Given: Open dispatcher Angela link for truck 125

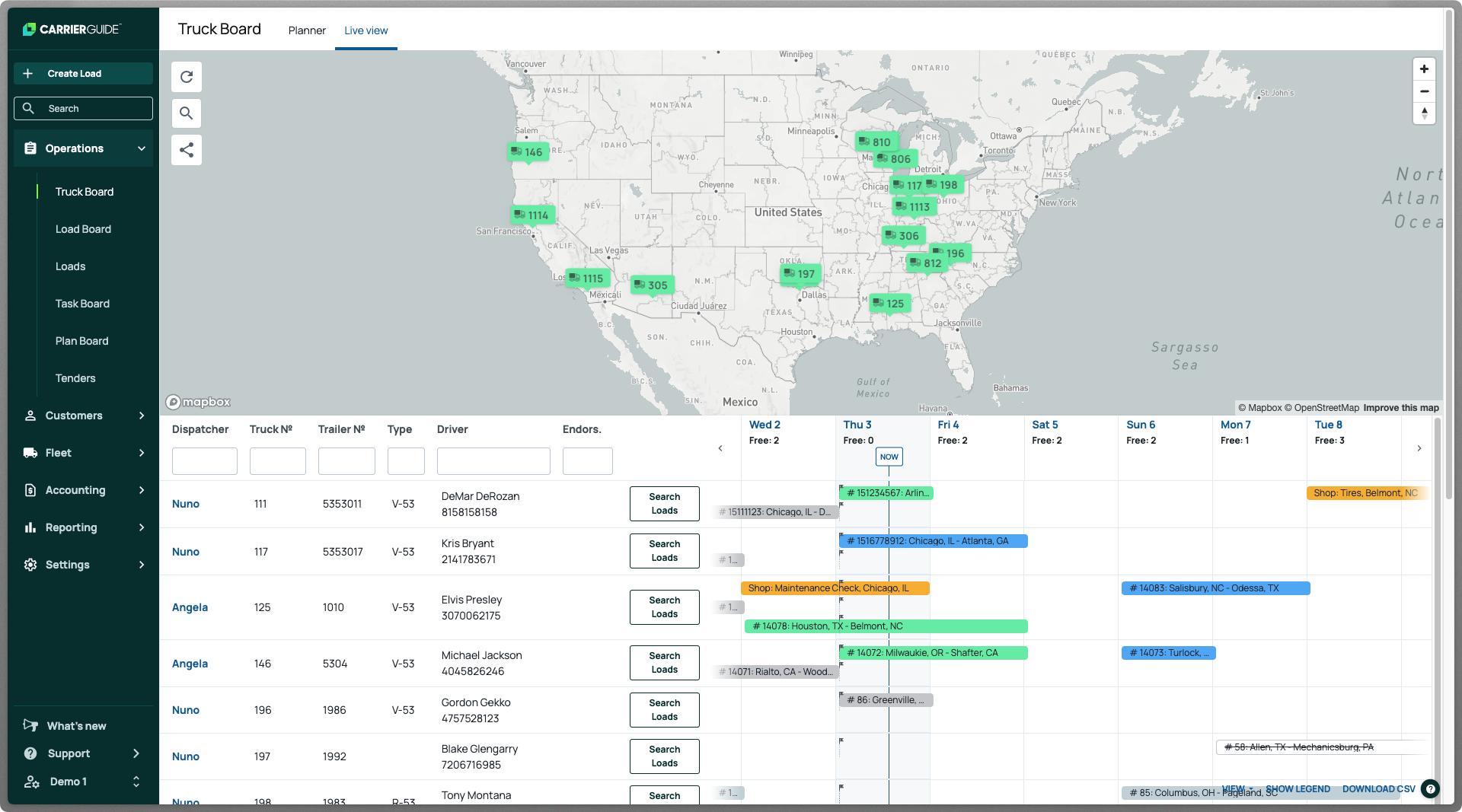Looking at the screenshot, I should point(190,607).
